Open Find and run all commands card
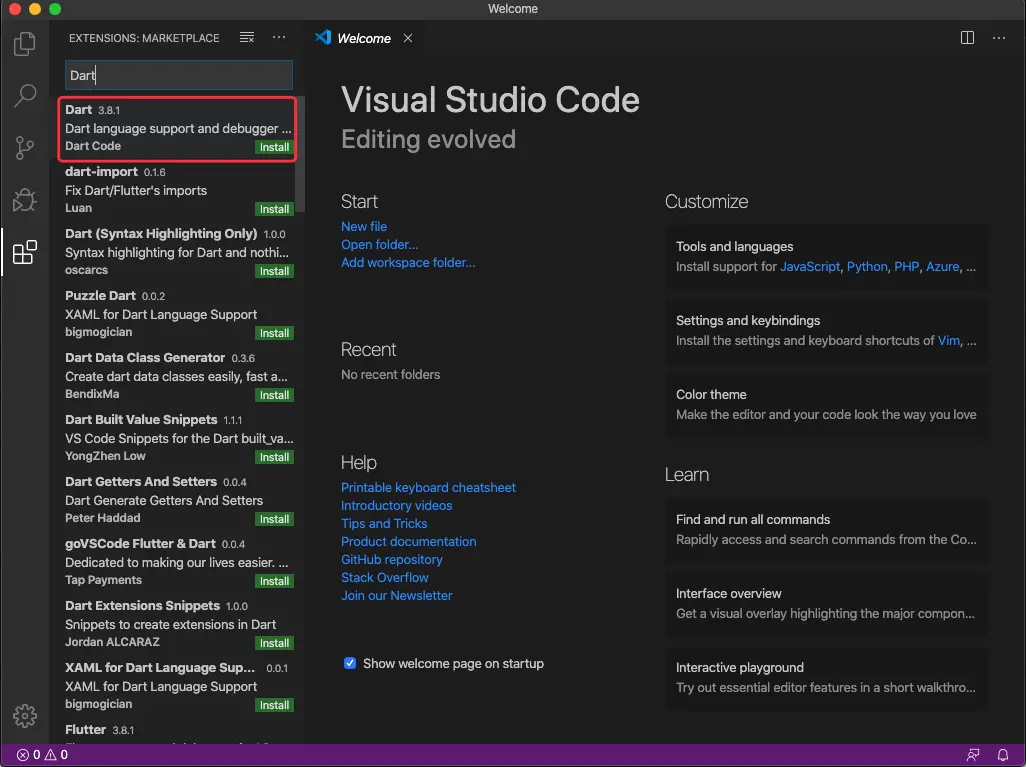Viewport: 1026px width, 767px height. 827,529
